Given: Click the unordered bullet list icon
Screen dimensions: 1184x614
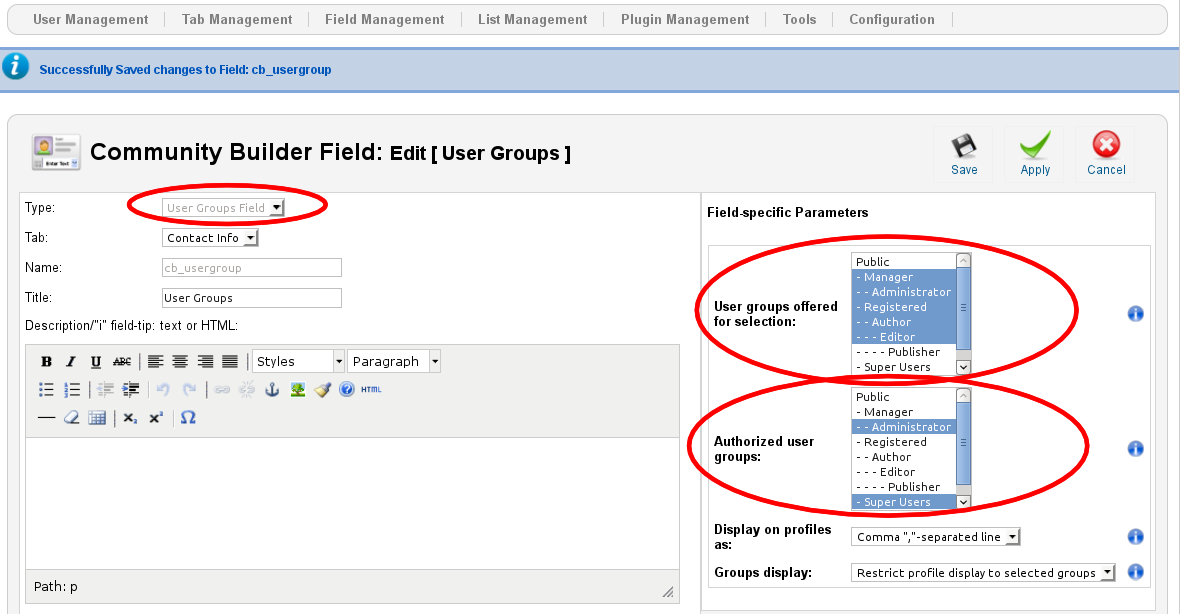Looking at the screenshot, I should tap(46, 390).
